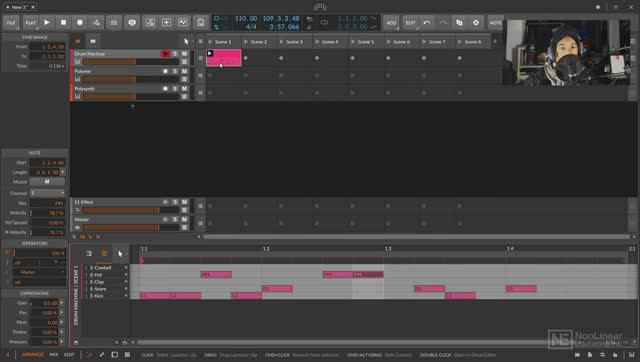Switch to the MIX view tab
This screenshot has height=362, width=640.
click(53, 355)
